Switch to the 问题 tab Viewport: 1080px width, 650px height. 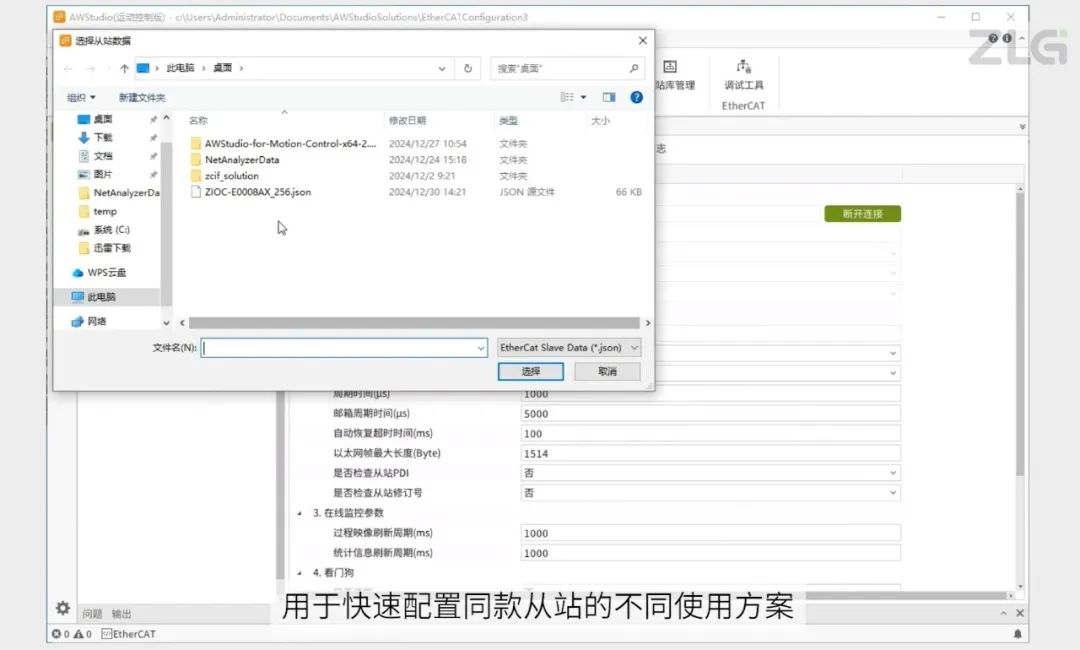click(x=92, y=614)
